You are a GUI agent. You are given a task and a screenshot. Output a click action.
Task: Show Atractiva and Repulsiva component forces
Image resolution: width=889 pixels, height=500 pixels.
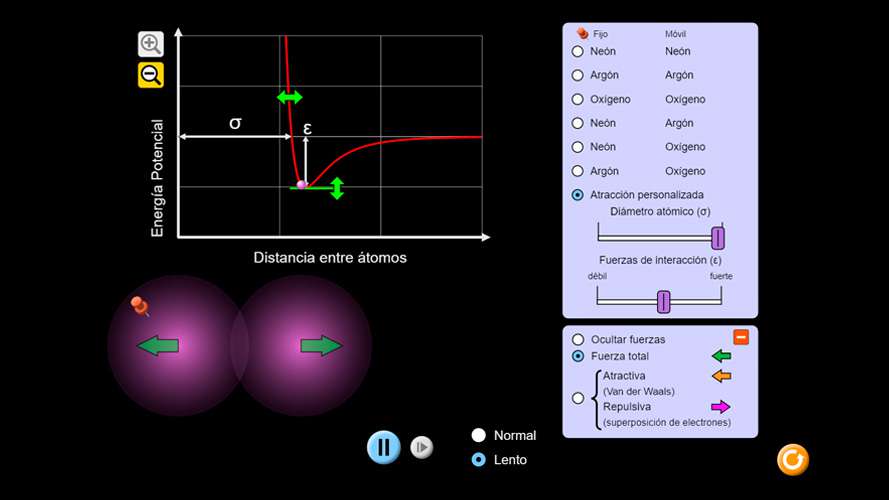pyautogui.click(x=578, y=398)
